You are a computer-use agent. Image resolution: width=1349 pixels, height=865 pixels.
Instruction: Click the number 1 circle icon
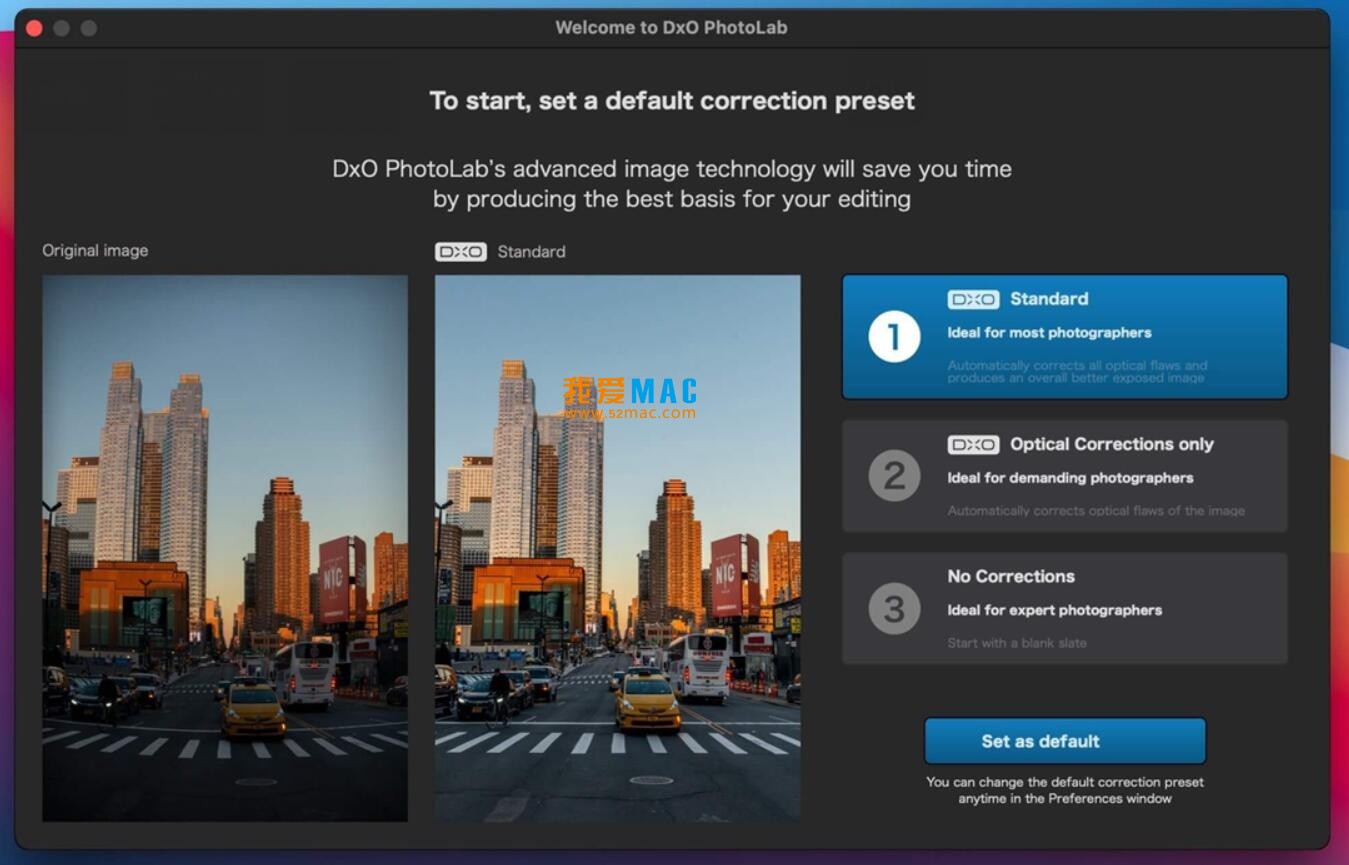coord(894,337)
